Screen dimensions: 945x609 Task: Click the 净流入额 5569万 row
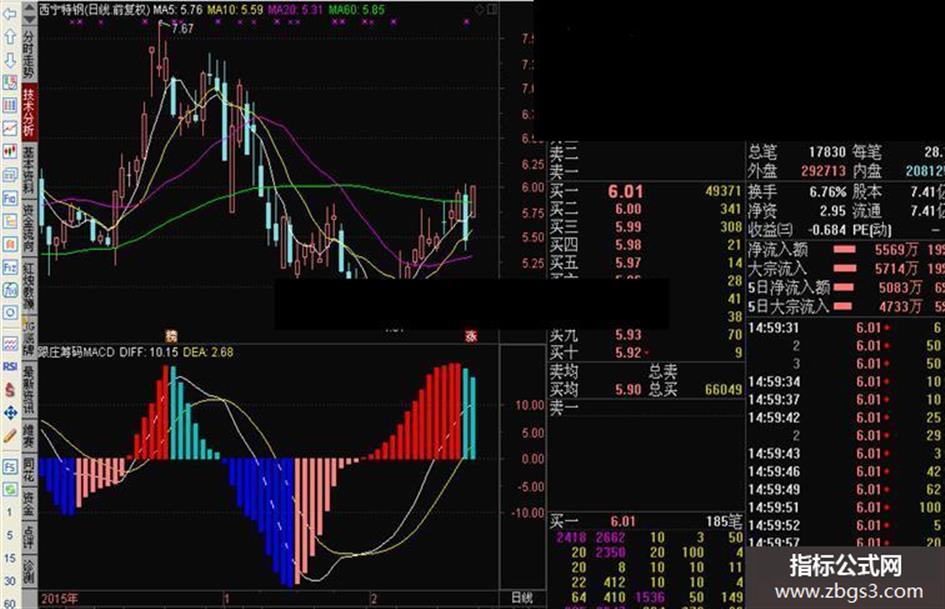pos(846,249)
